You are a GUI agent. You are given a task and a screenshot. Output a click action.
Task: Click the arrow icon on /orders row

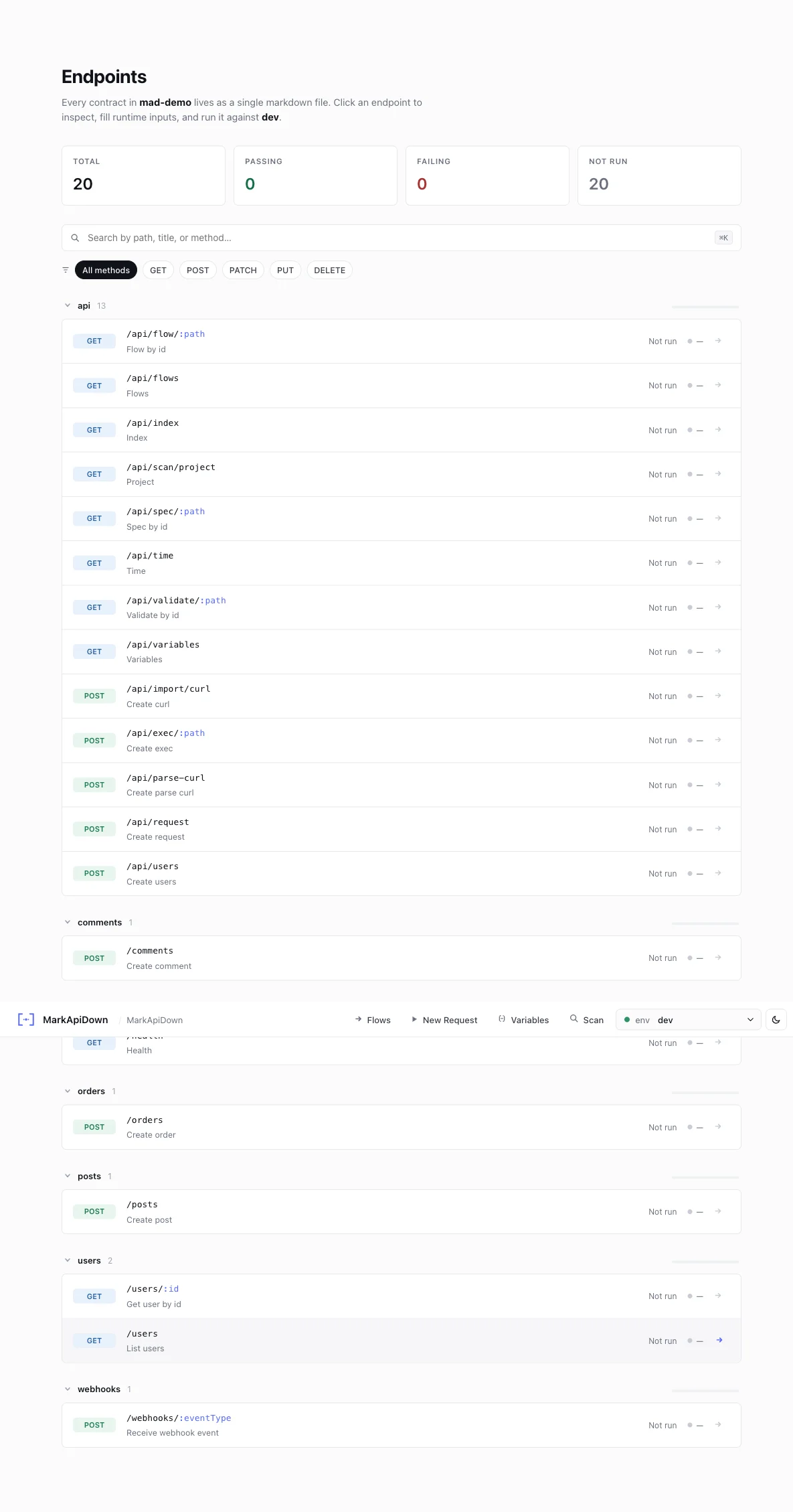pyautogui.click(x=718, y=1127)
